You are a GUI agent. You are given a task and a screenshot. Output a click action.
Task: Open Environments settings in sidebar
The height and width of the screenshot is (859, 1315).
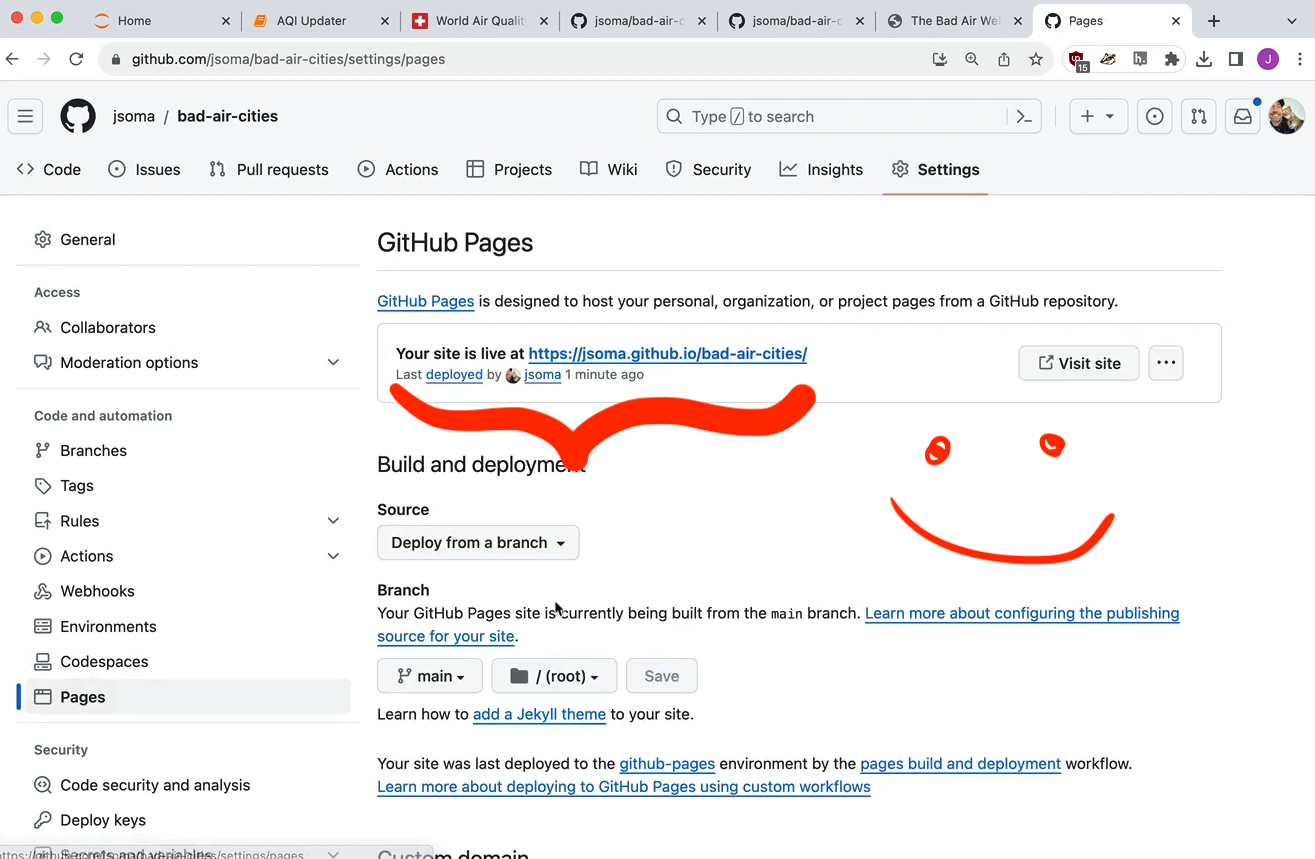pyautogui.click(x=188, y=626)
